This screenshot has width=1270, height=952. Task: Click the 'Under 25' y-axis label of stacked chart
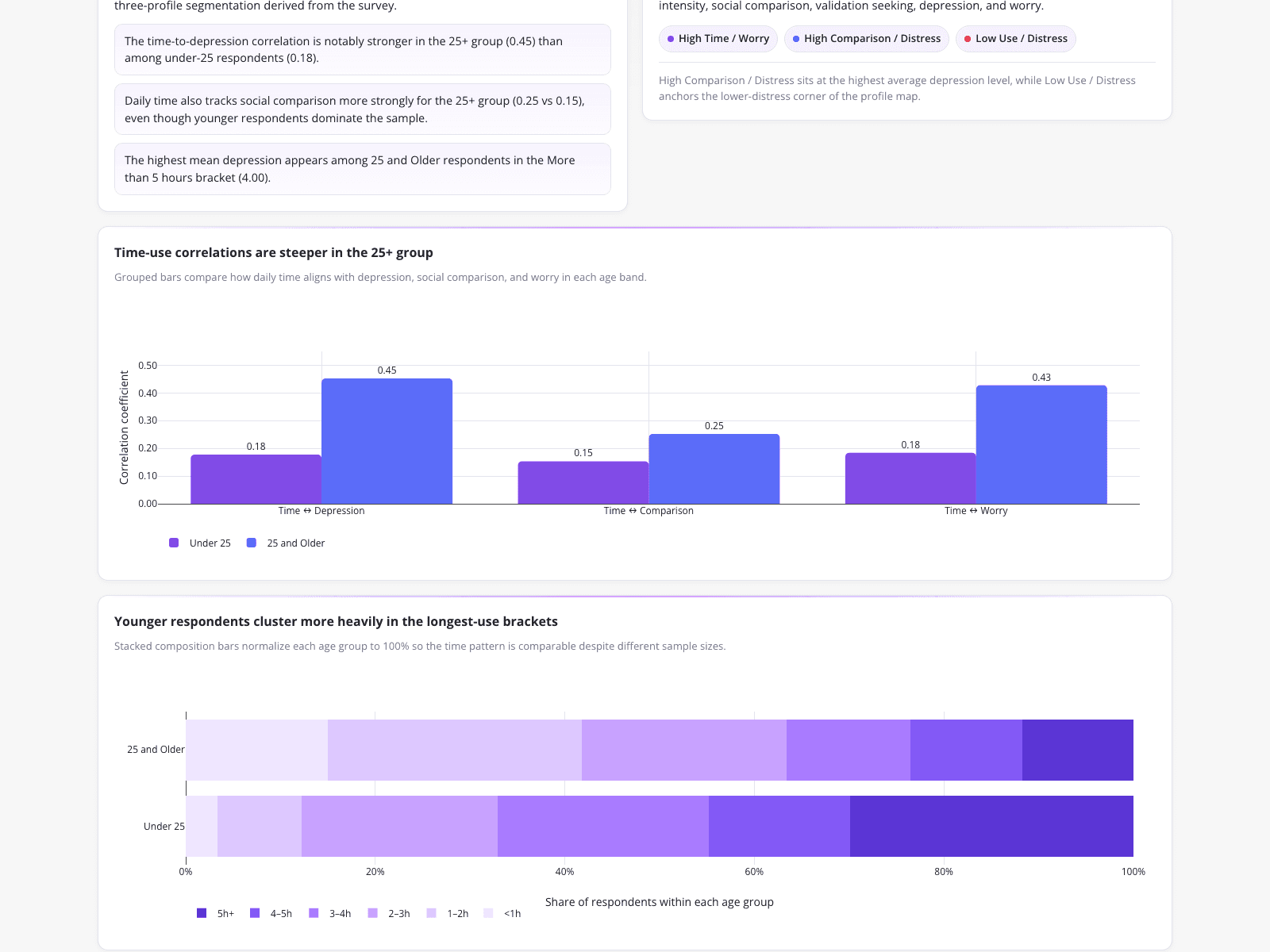[x=164, y=827]
